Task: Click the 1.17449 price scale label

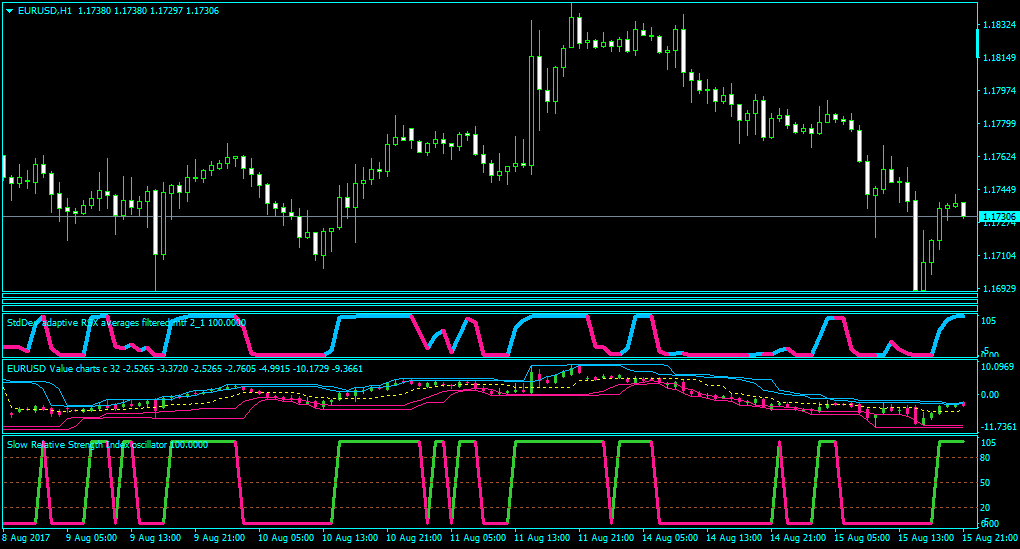Action: pyautogui.click(x=999, y=190)
